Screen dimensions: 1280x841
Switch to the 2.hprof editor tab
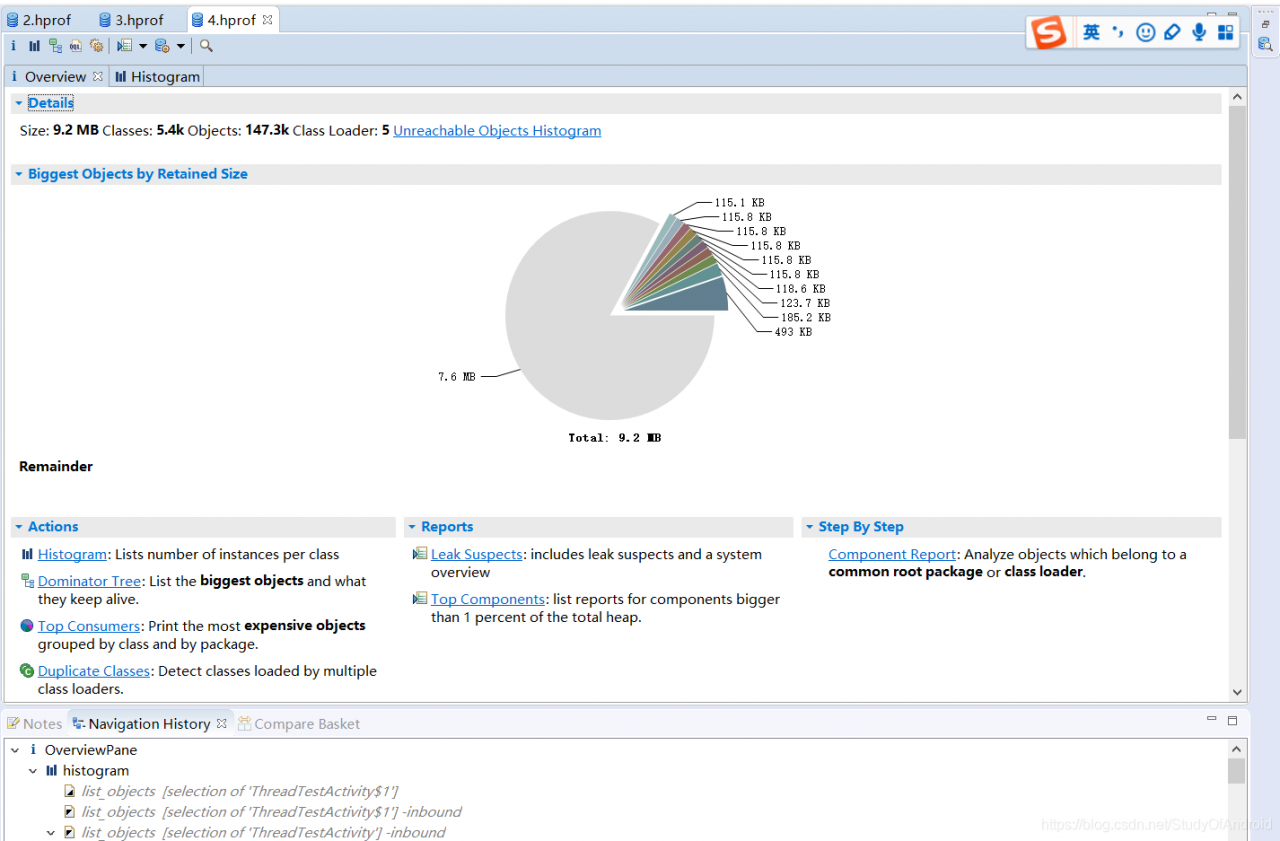pyautogui.click(x=40, y=20)
